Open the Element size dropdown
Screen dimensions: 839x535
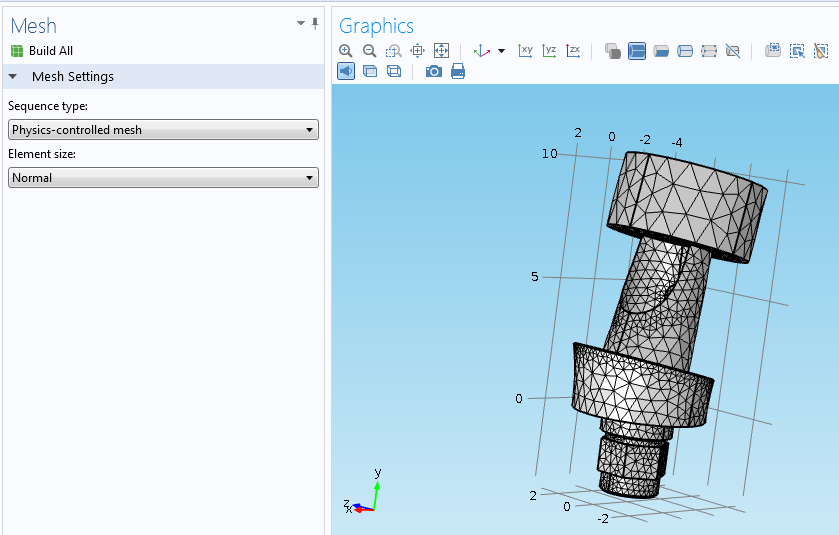click(x=163, y=178)
